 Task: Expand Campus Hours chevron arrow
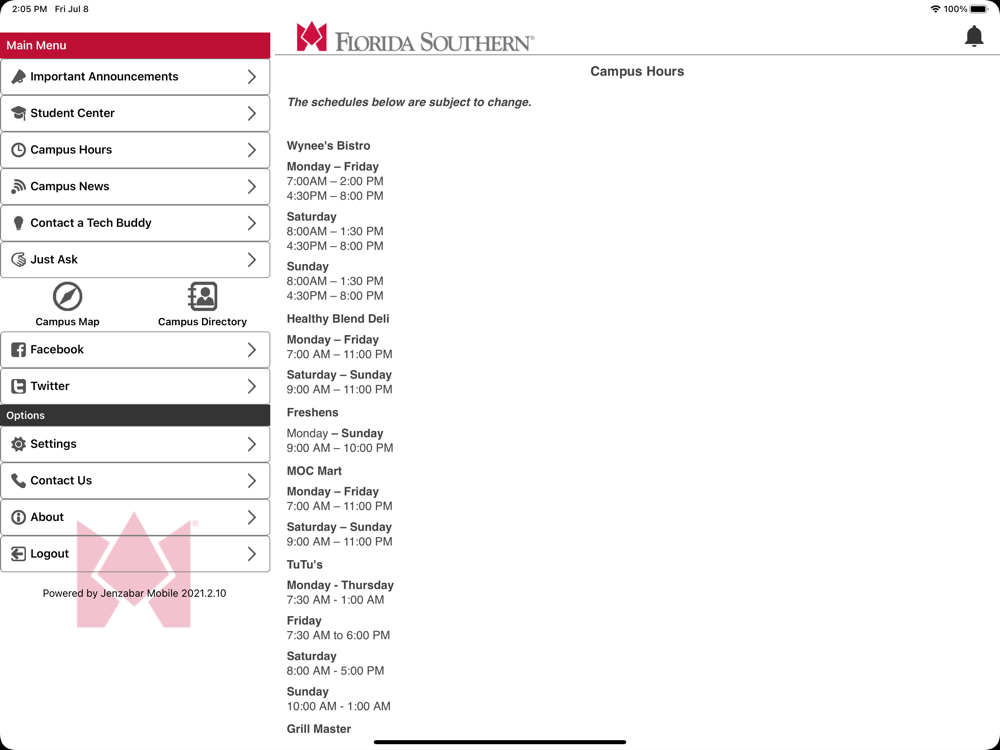pyautogui.click(x=252, y=150)
